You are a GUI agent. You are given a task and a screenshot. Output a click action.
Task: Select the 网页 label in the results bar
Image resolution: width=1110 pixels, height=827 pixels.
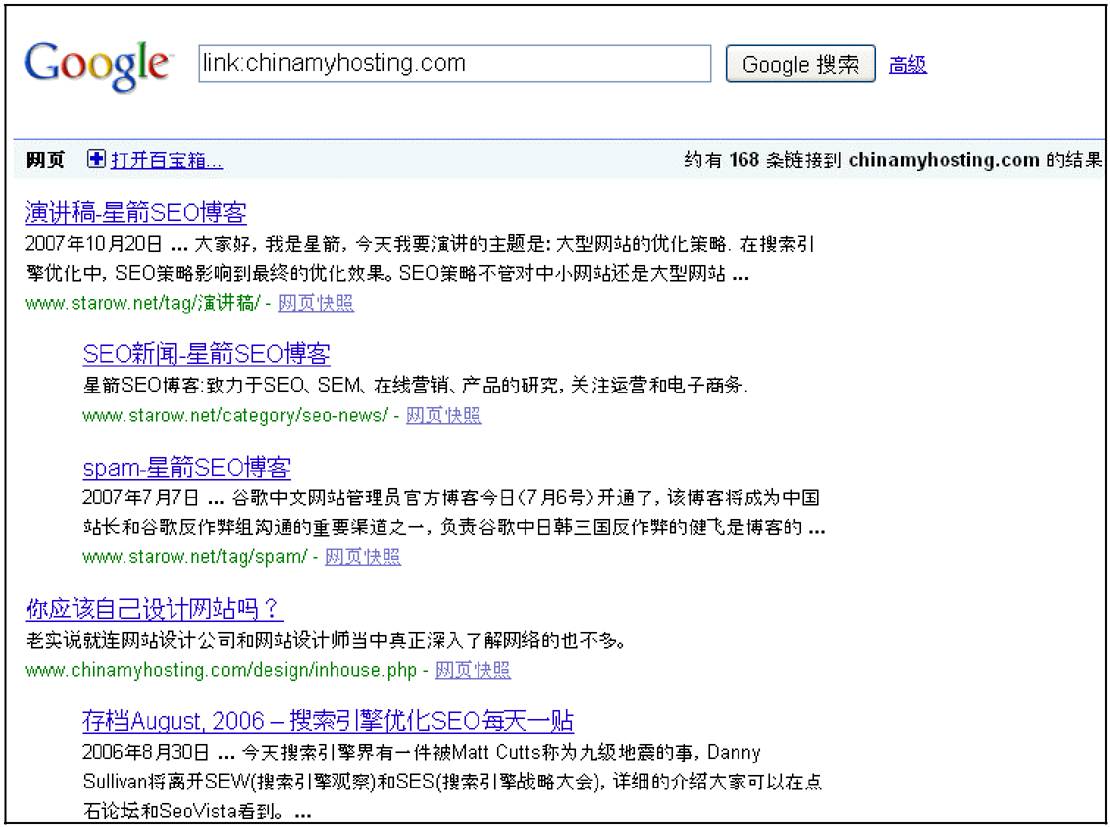pyautogui.click(x=45, y=160)
